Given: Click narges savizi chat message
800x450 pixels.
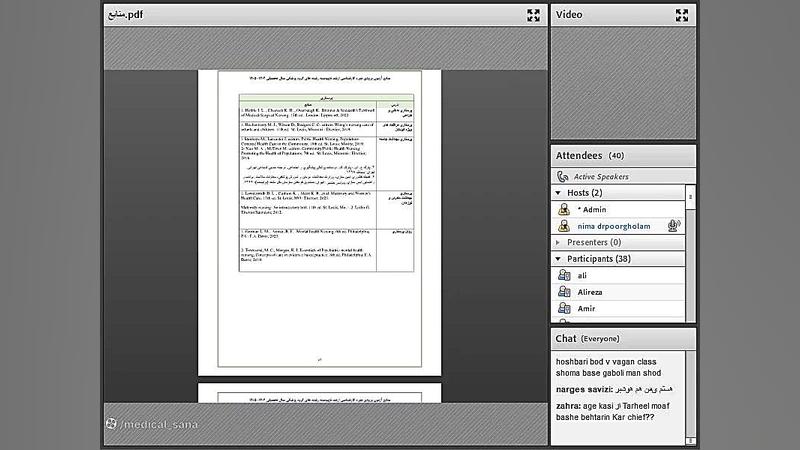Looking at the screenshot, I should 614,389.
